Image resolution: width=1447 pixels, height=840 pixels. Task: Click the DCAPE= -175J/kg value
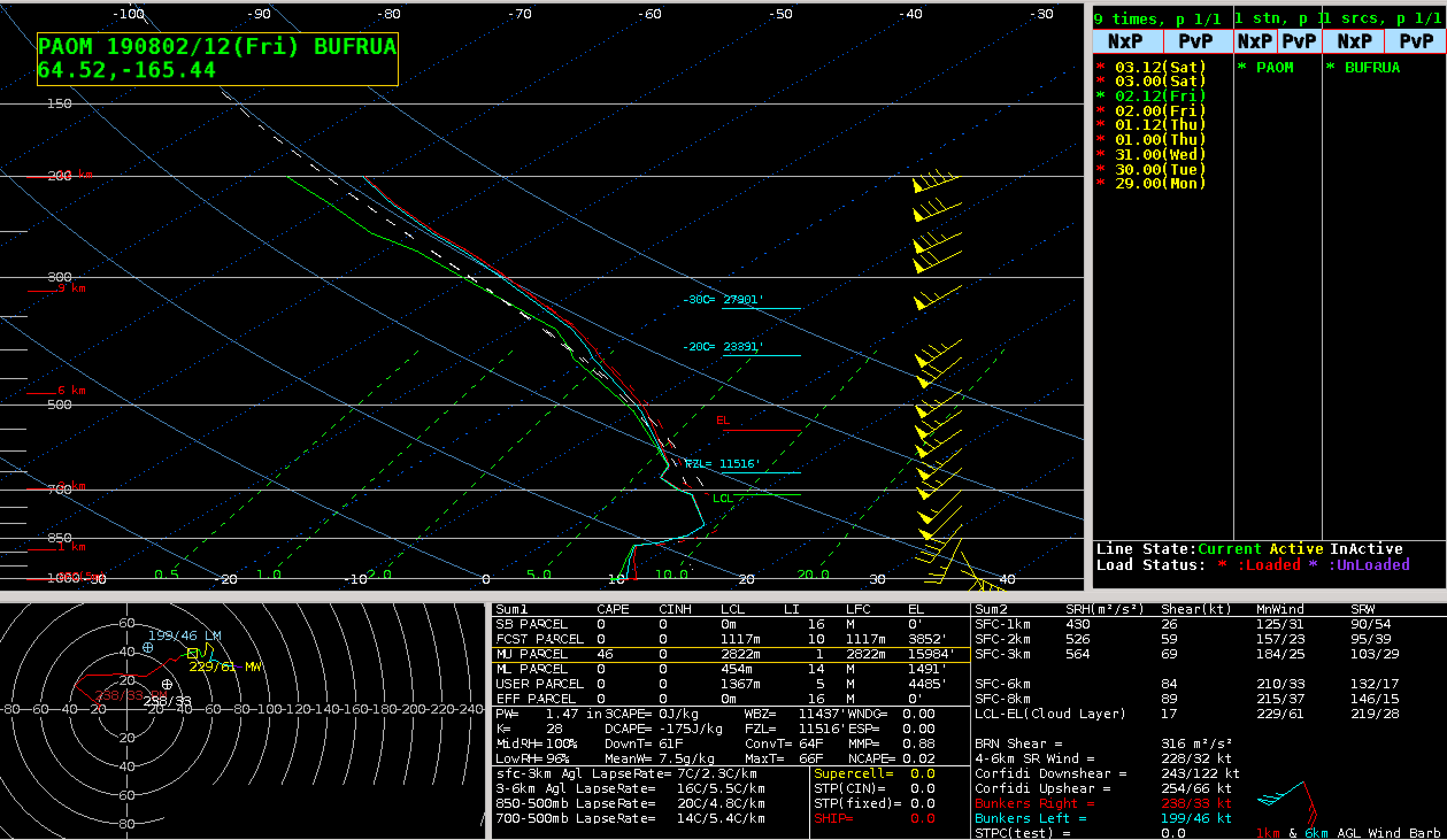click(x=663, y=729)
